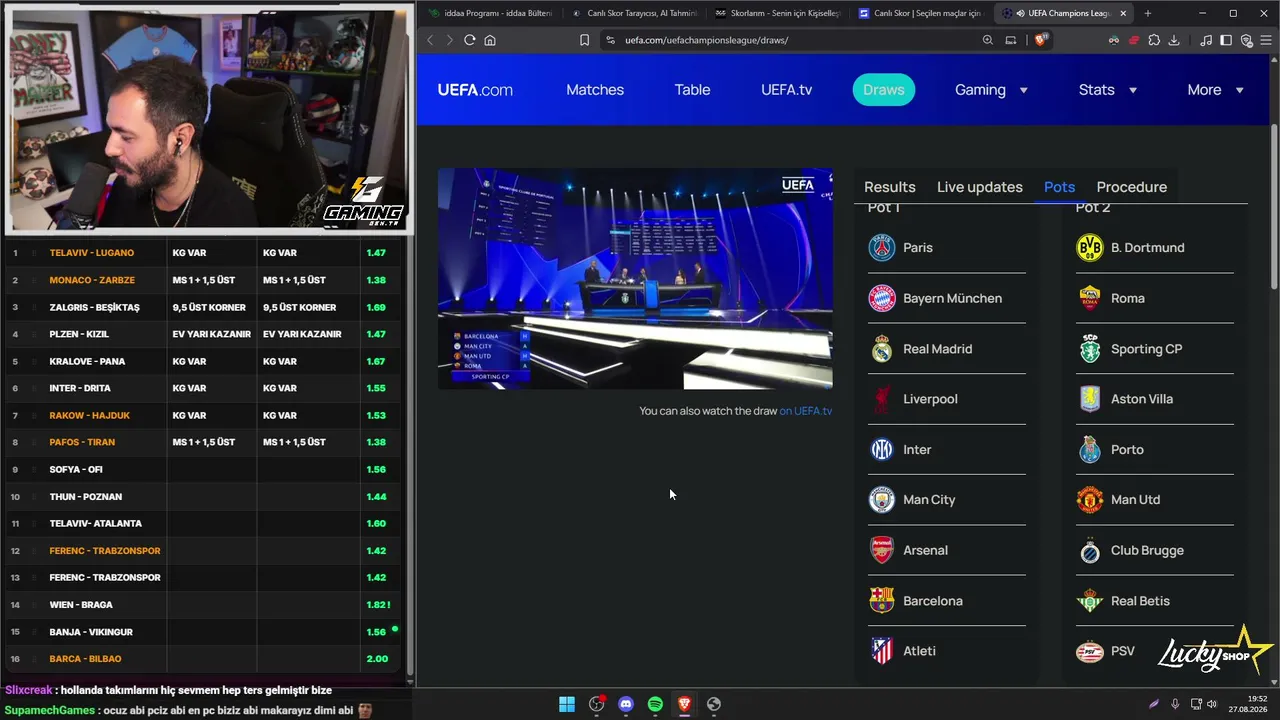The height and width of the screenshot is (720, 1280).
Task: Reload the UEFA draws page
Action: pos(469,40)
